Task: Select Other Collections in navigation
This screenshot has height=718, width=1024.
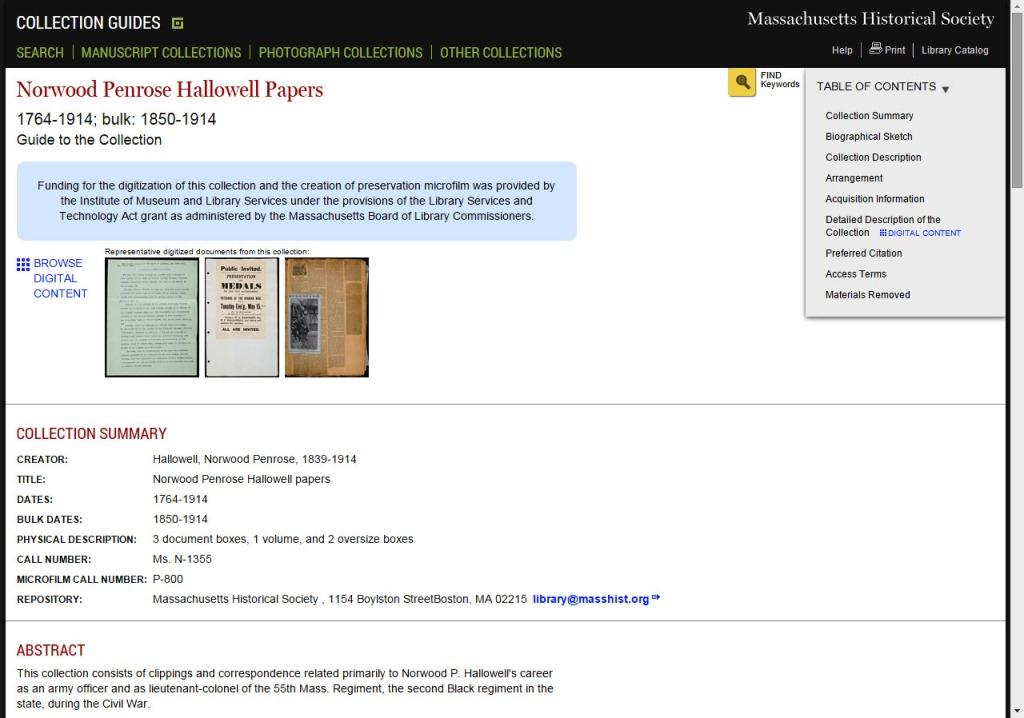Action: point(500,52)
